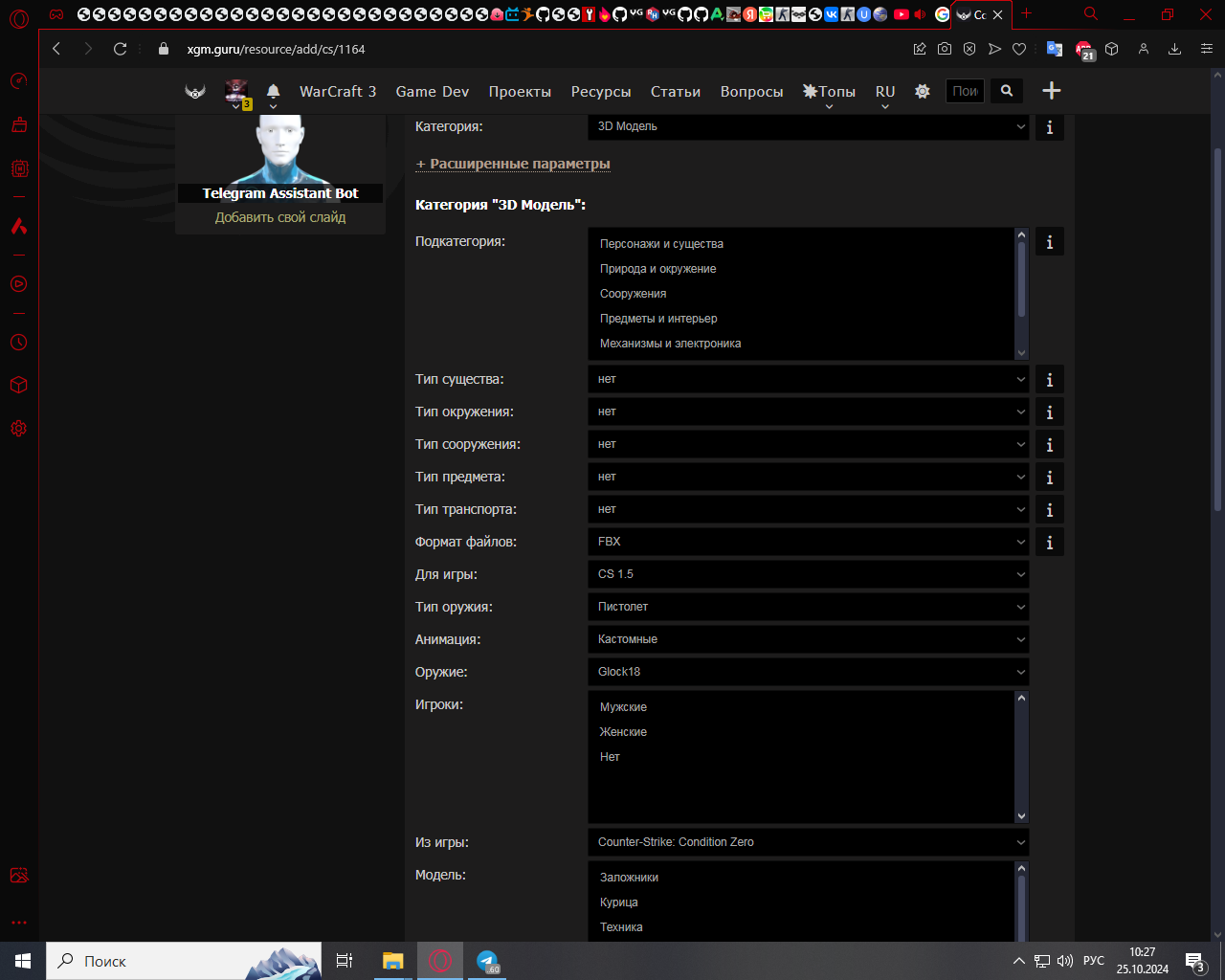Open the Google Translate extension

coord(1054,49)
